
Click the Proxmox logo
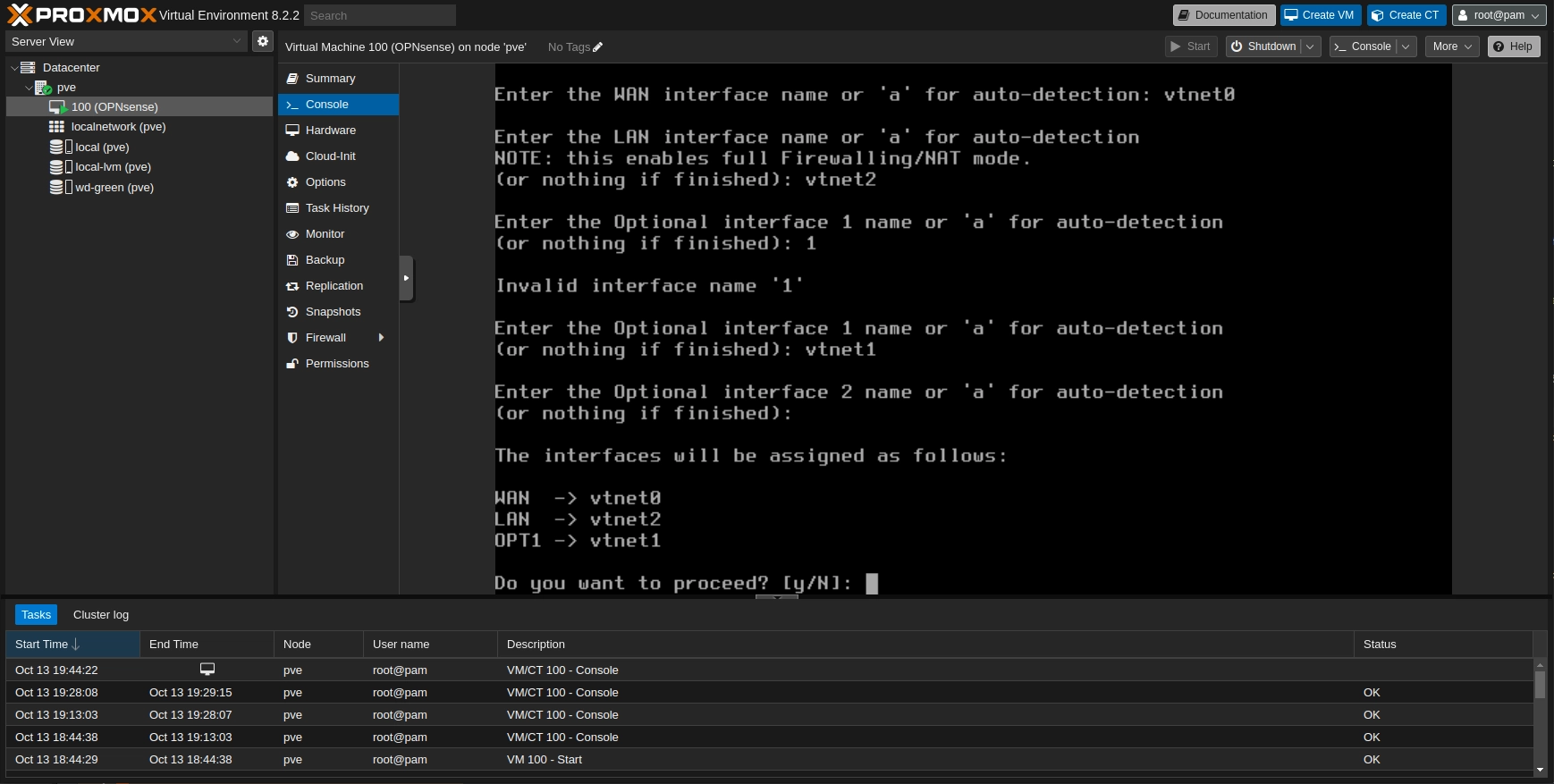point(81,14)
